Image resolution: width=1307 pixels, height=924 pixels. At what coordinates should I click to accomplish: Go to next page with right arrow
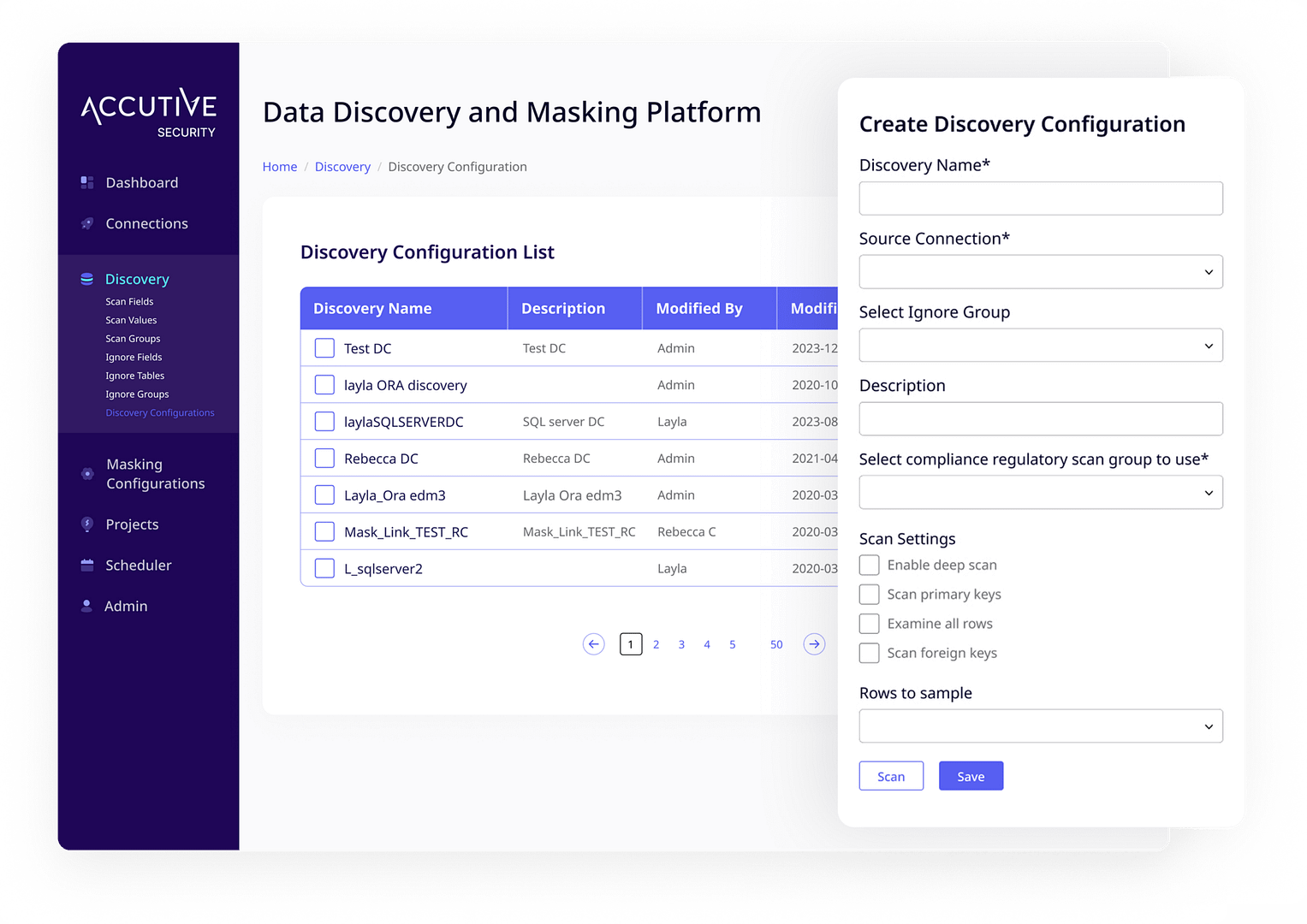[814, 644]
